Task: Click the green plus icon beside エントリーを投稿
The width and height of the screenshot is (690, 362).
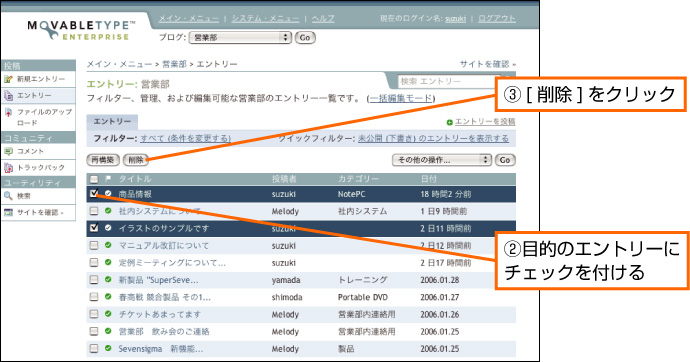Action: [449, 122]
